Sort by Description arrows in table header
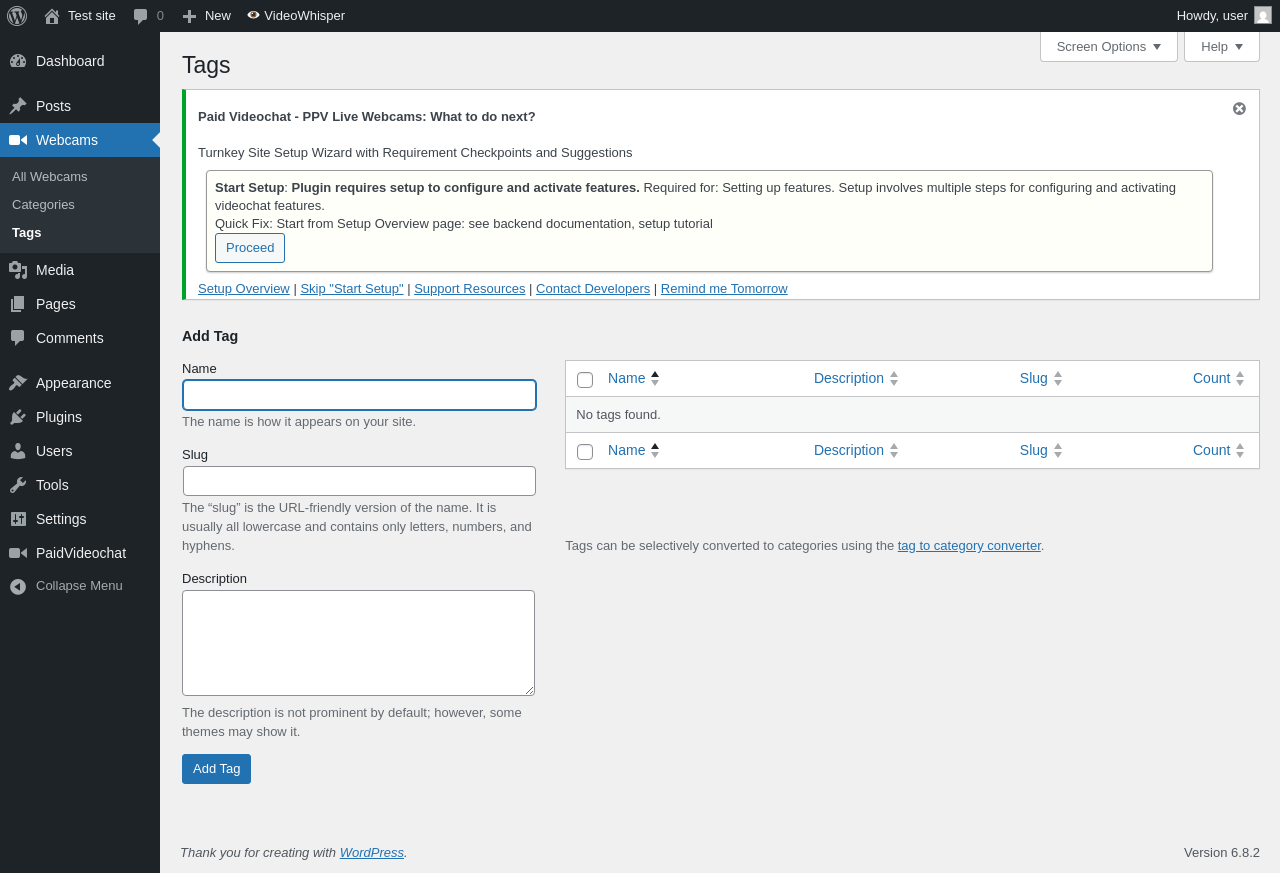1280x873 pixels. click(894, 378)
